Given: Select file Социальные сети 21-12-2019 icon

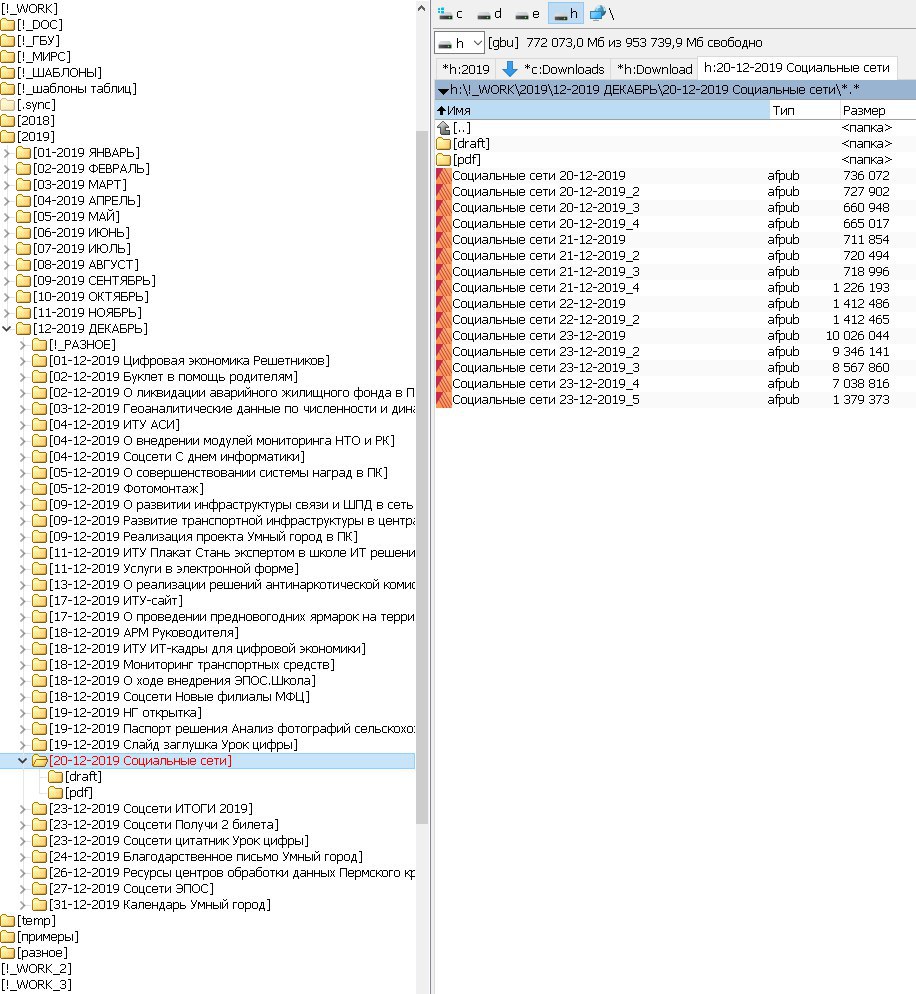Looking at the screenshot, I should click(444, 240).
